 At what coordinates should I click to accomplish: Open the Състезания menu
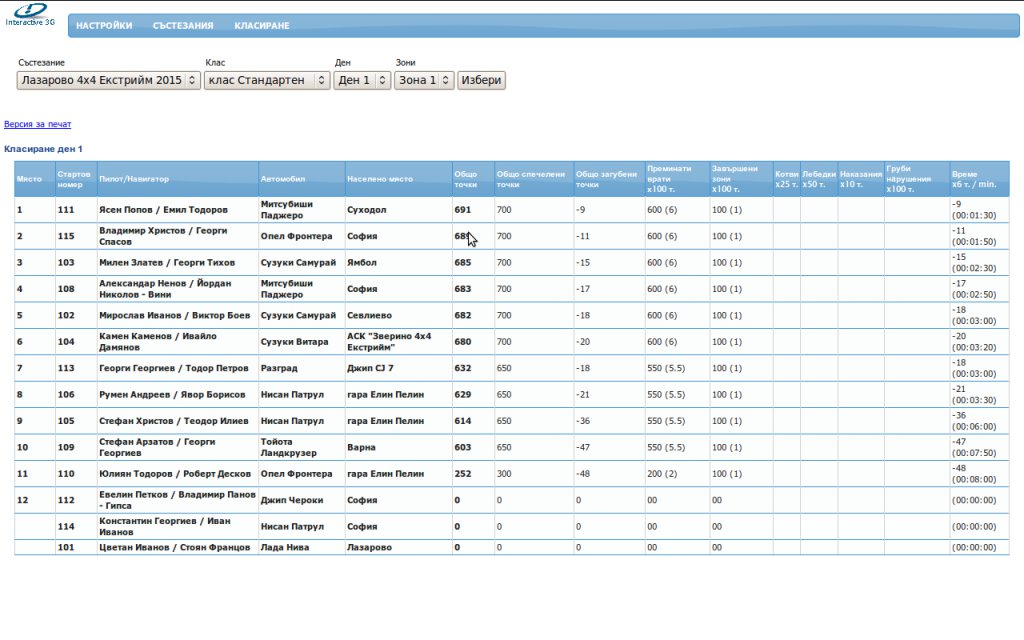point(183,26)
